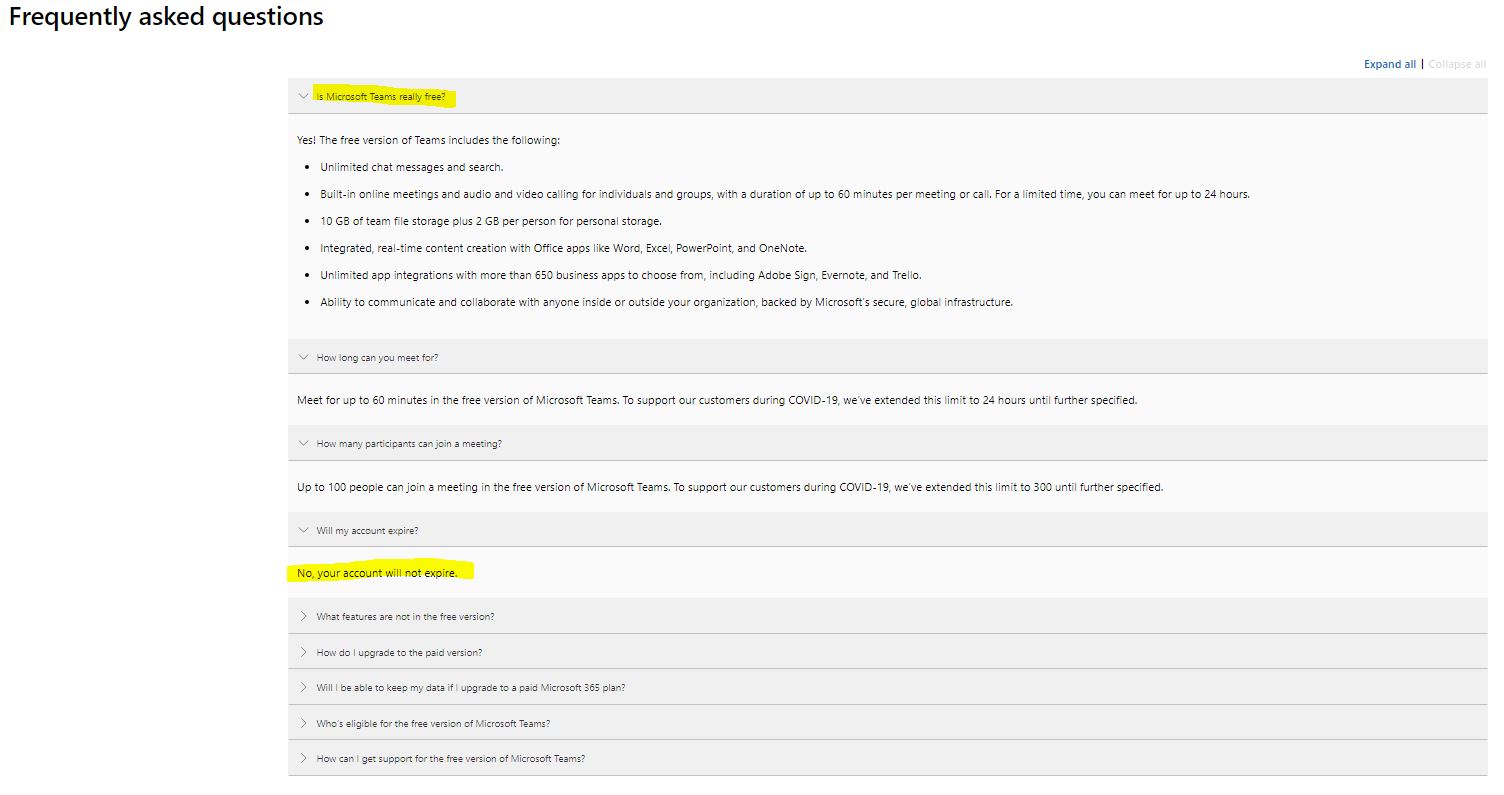Image resolution: width=1504 pixels, height=795 pixels.
Task: Click 'No, your account will not expire.' answer
Action: (377, 574)
